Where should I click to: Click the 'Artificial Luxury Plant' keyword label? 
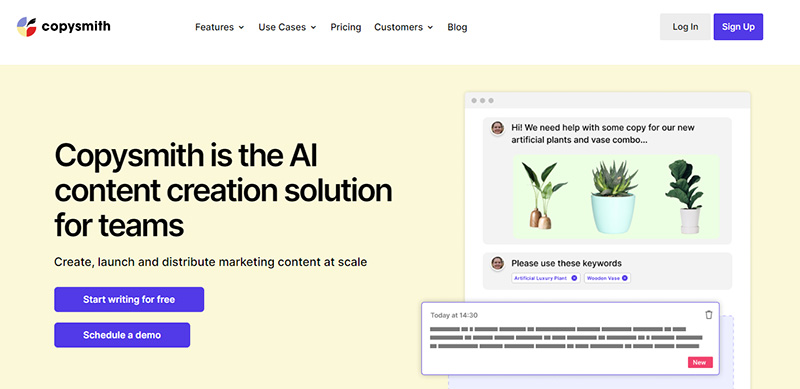pos(541,278)
